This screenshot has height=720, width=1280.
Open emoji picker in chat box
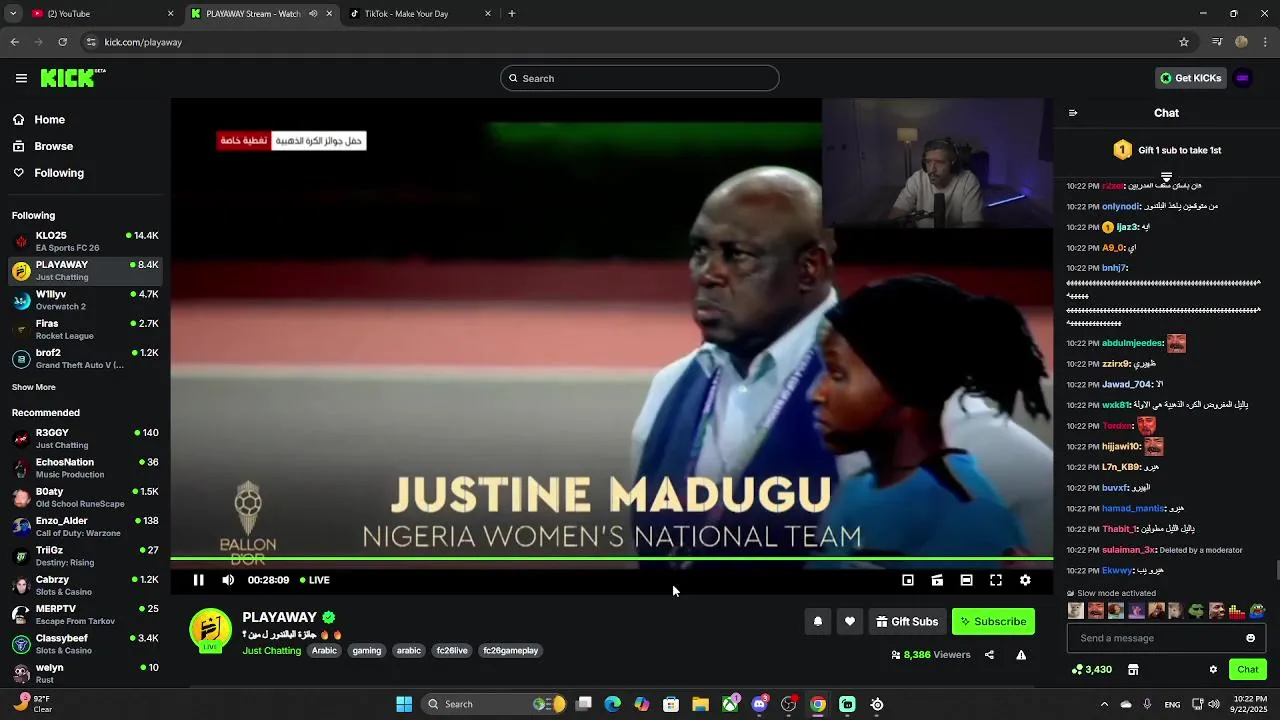coord(1250,638)
